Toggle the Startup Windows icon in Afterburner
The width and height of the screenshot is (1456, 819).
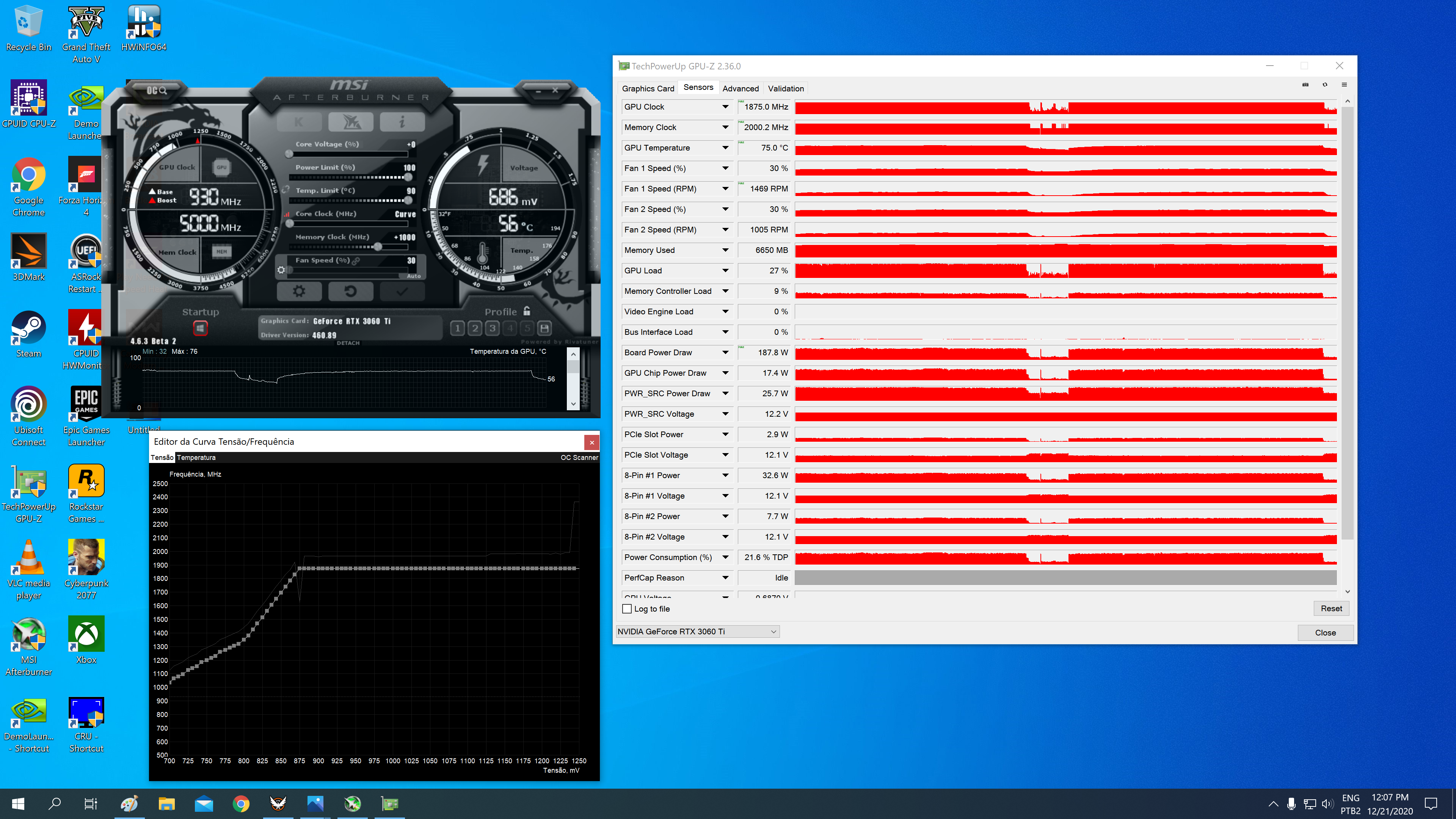(200, 328)
